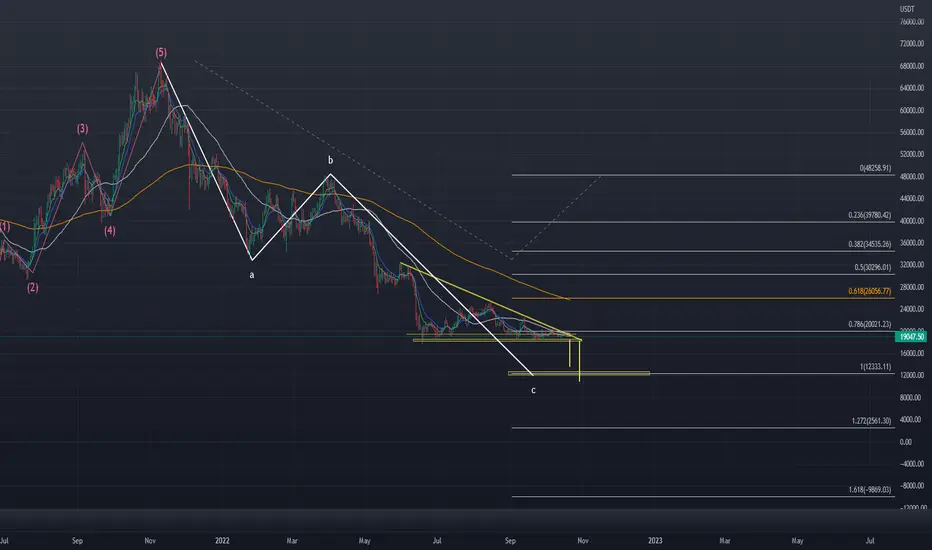Click the 40000.00 price axis value
This screenshot has width=932, height=550.
pos(912,221)
